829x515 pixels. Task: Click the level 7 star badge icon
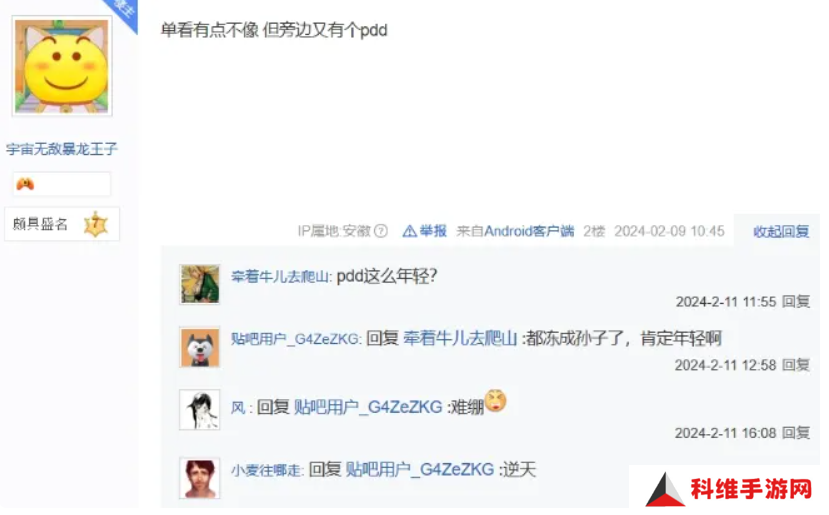[x=95, y=224]
